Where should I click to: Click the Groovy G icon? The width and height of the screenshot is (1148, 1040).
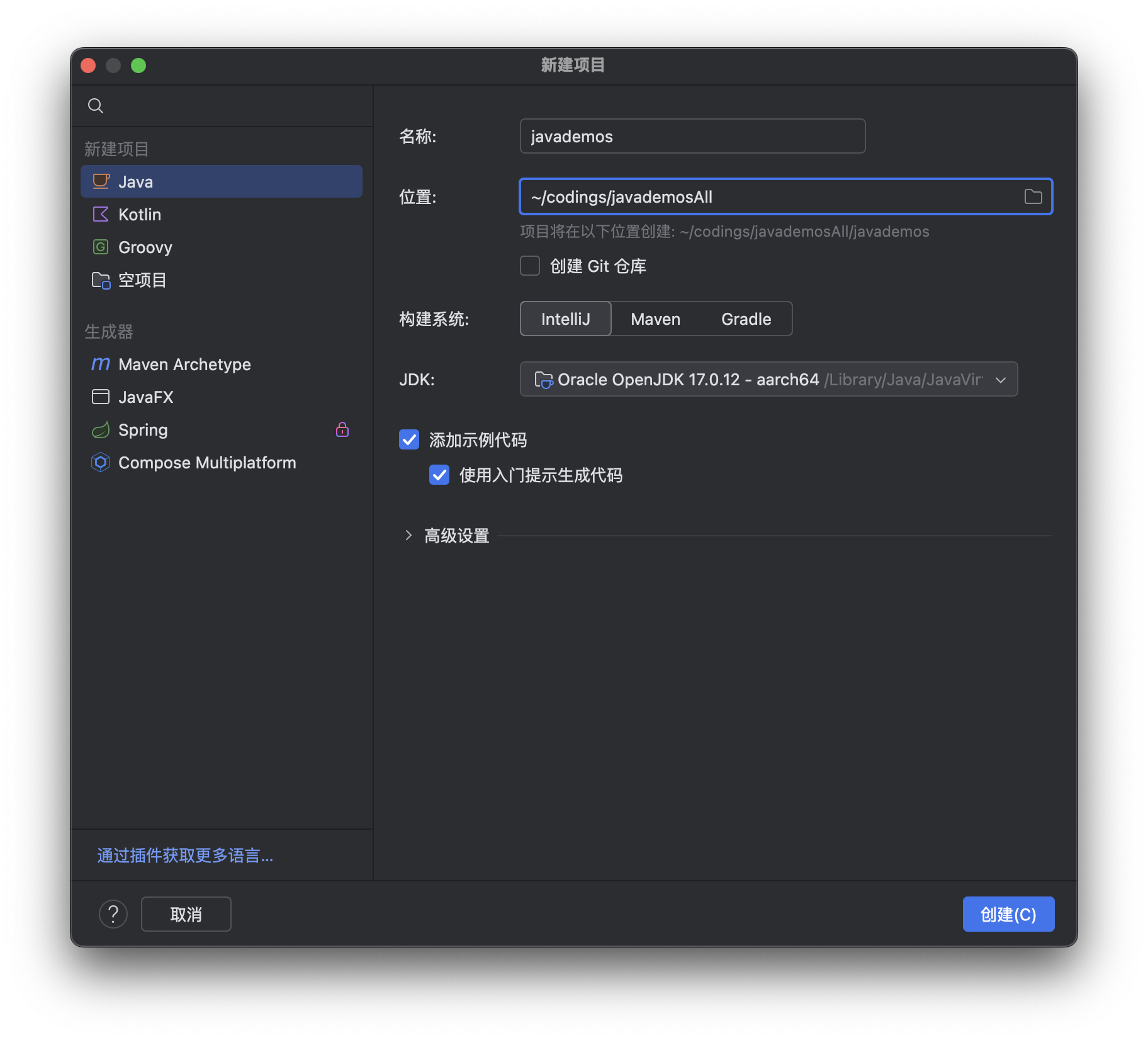pos(101,247)
